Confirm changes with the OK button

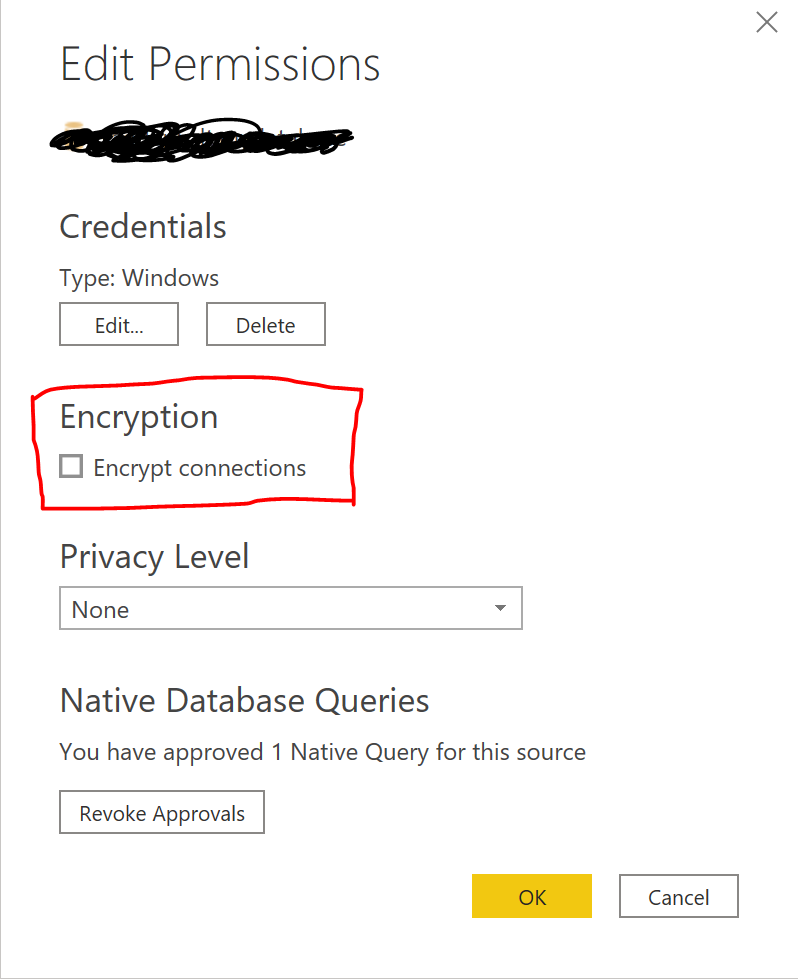(532, 896)
